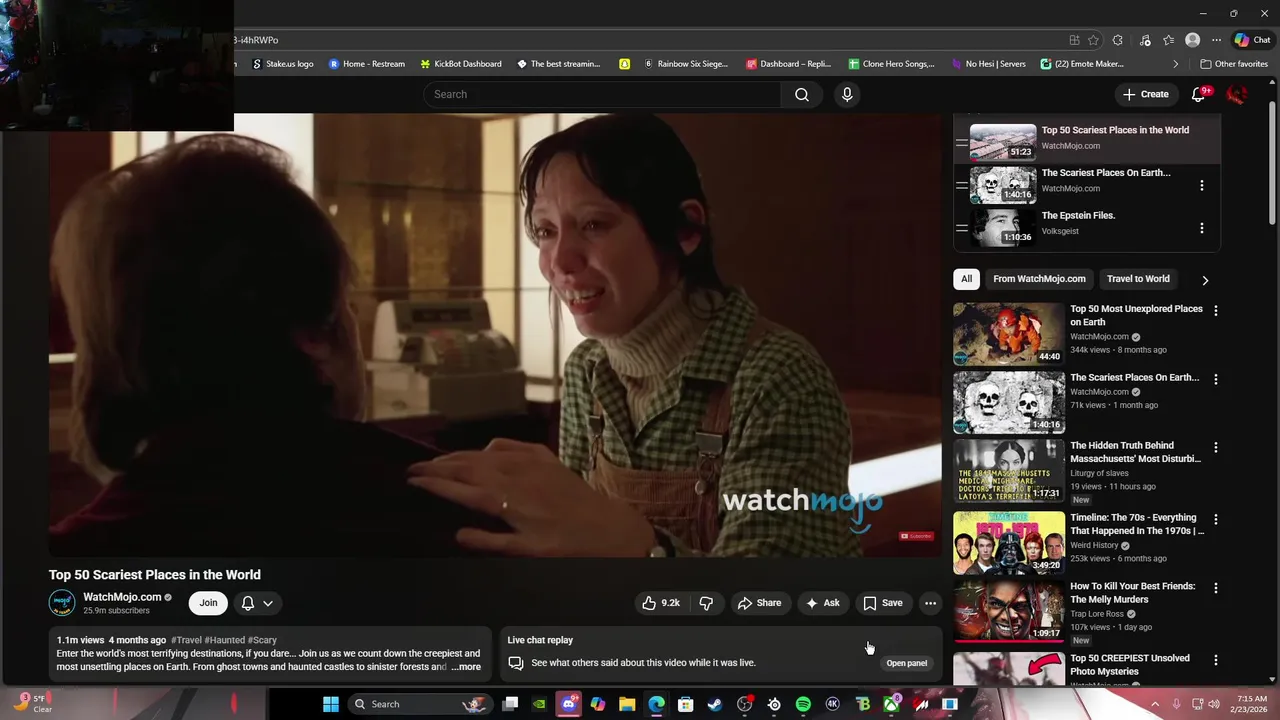
Task: Open Other favorites folder
Action: tap(1234, 64)
